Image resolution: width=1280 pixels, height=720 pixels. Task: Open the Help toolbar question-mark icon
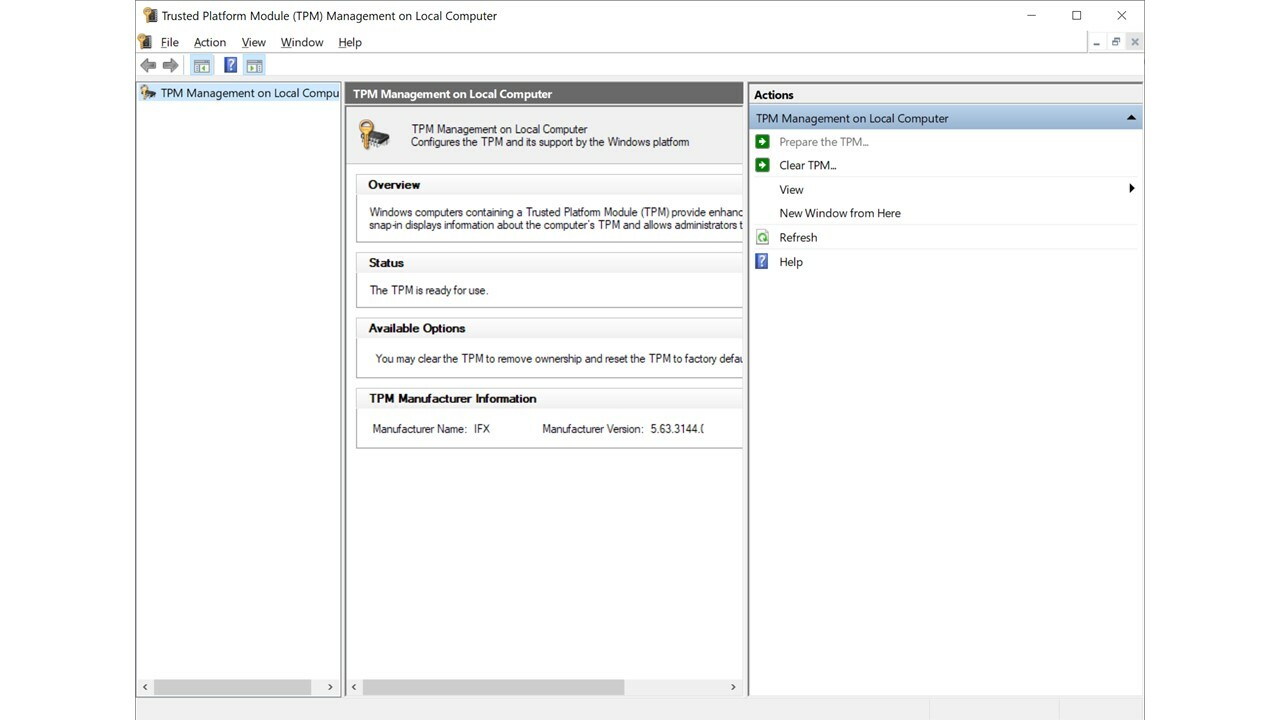point(231,66)
